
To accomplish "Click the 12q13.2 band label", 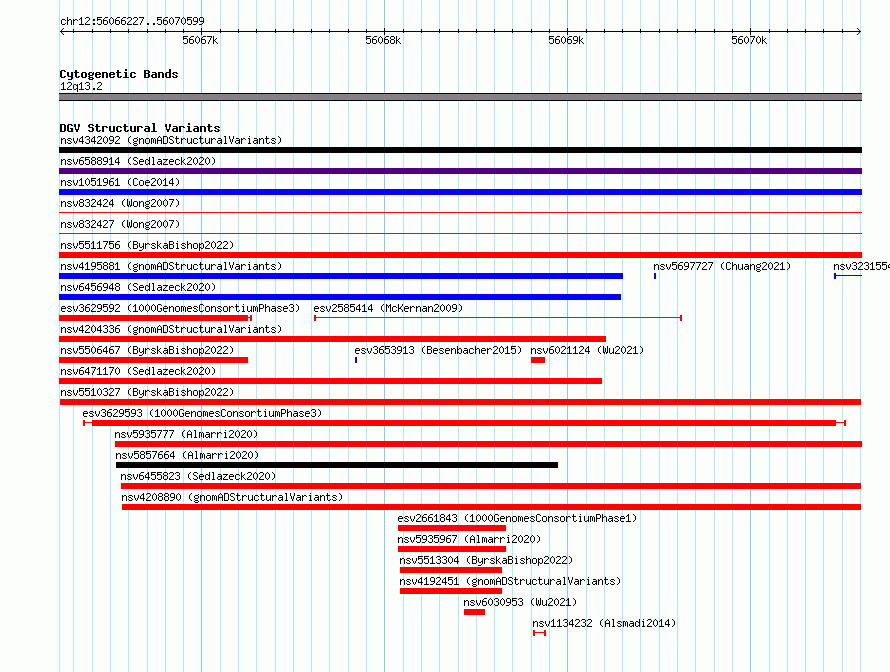I will coord(81,86).
